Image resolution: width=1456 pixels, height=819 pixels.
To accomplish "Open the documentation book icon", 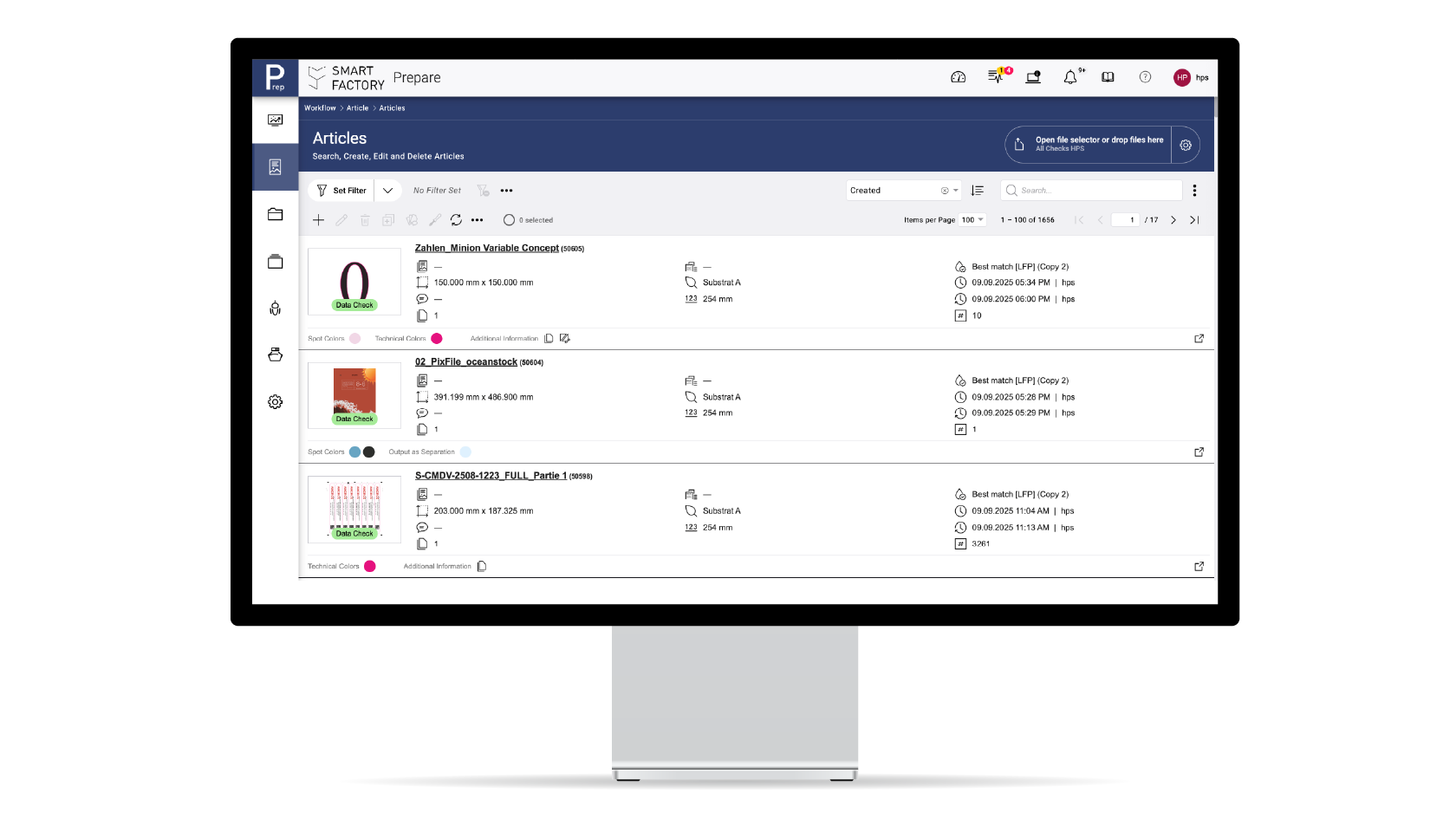I will (x=1108, y=77).
